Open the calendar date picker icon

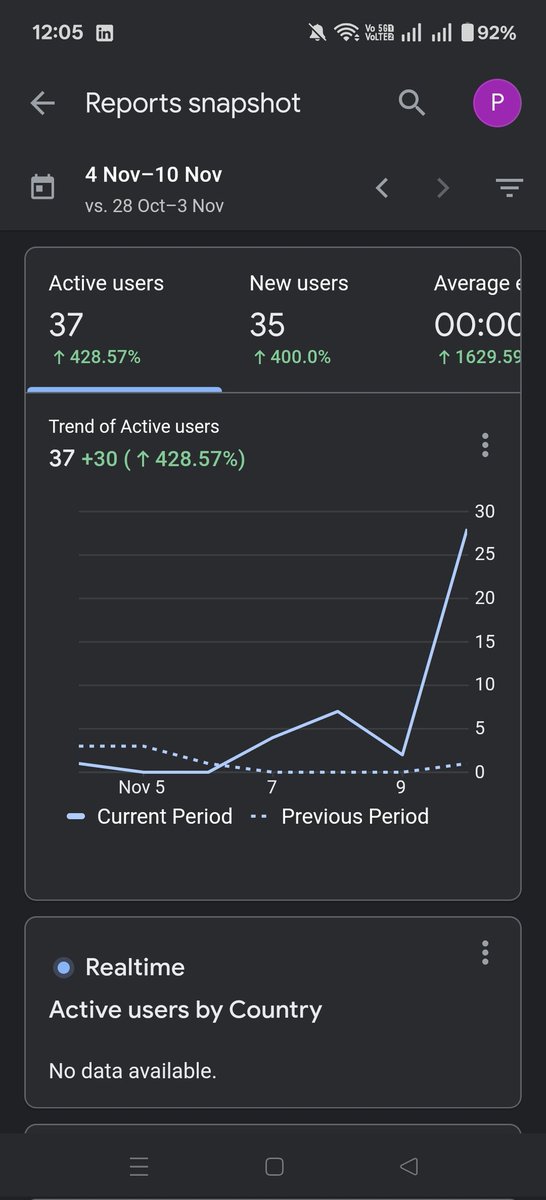tap(42, 187)
